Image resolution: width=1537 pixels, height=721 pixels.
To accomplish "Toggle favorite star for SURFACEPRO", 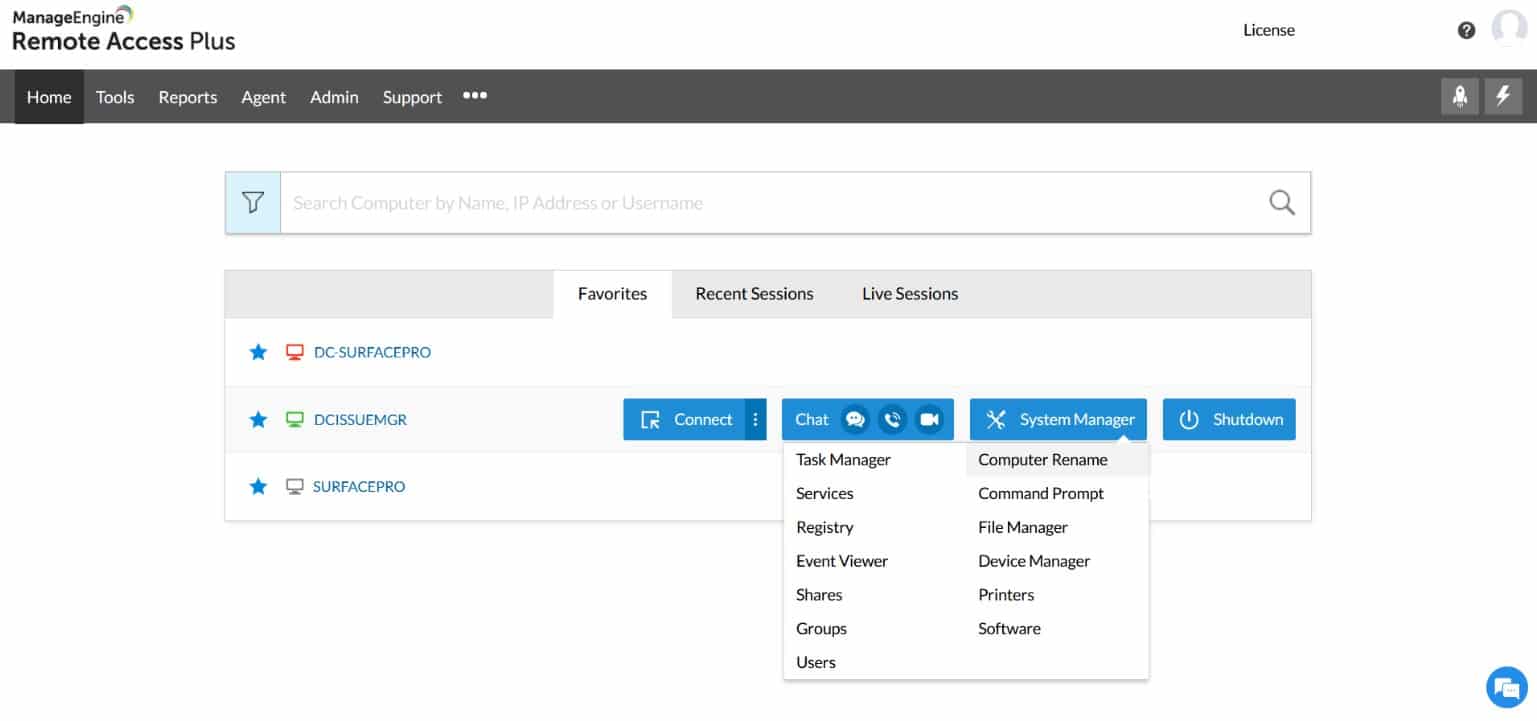I will click(258, 486).
